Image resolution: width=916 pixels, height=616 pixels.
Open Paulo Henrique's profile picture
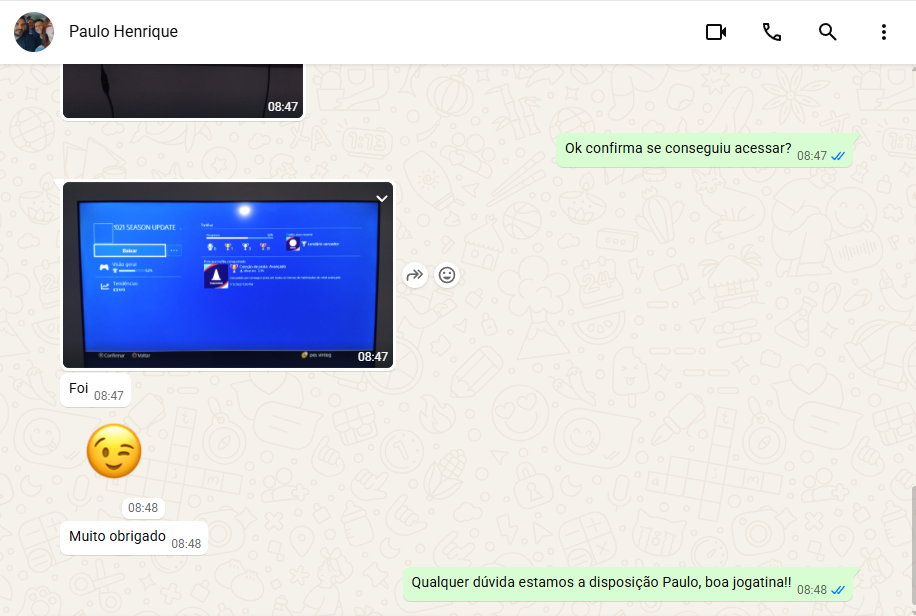pyautogui.click(x=34, y=32)
